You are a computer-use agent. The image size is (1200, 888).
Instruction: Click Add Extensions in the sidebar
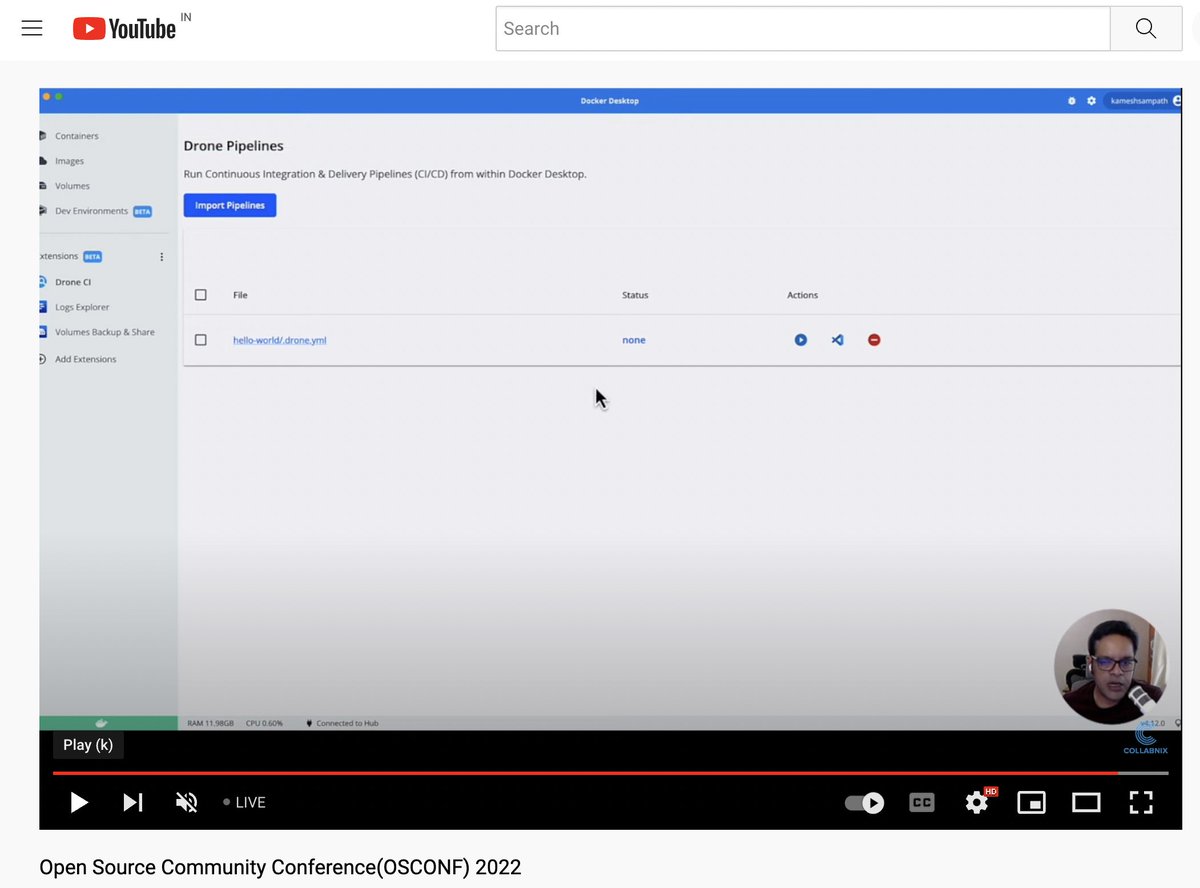85,359
